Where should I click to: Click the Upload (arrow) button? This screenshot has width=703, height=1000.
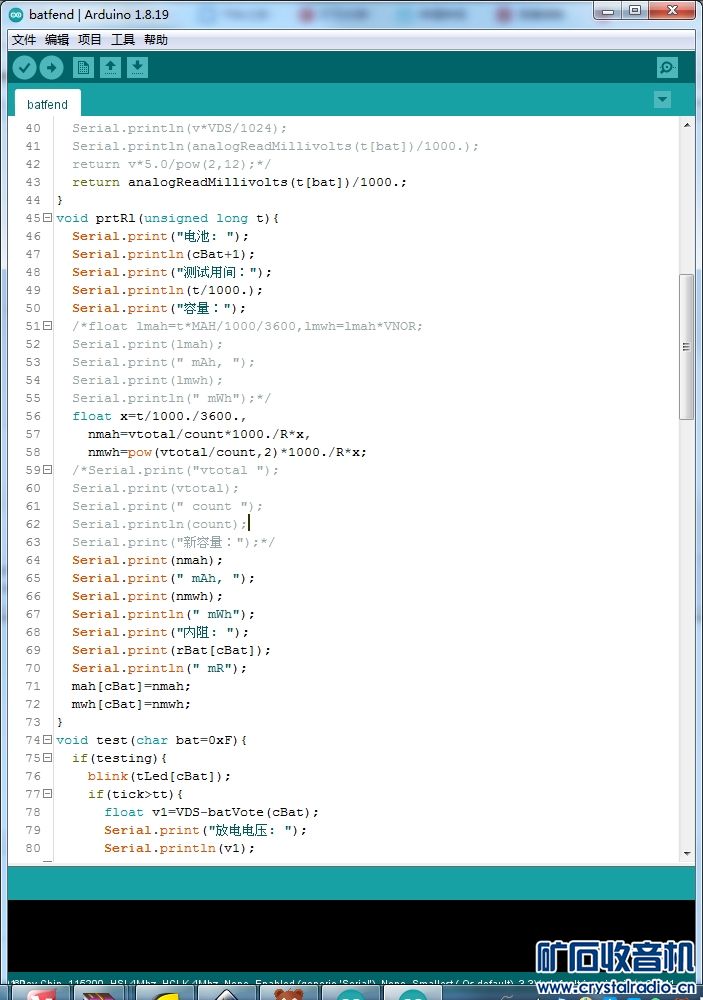point(51,68)
